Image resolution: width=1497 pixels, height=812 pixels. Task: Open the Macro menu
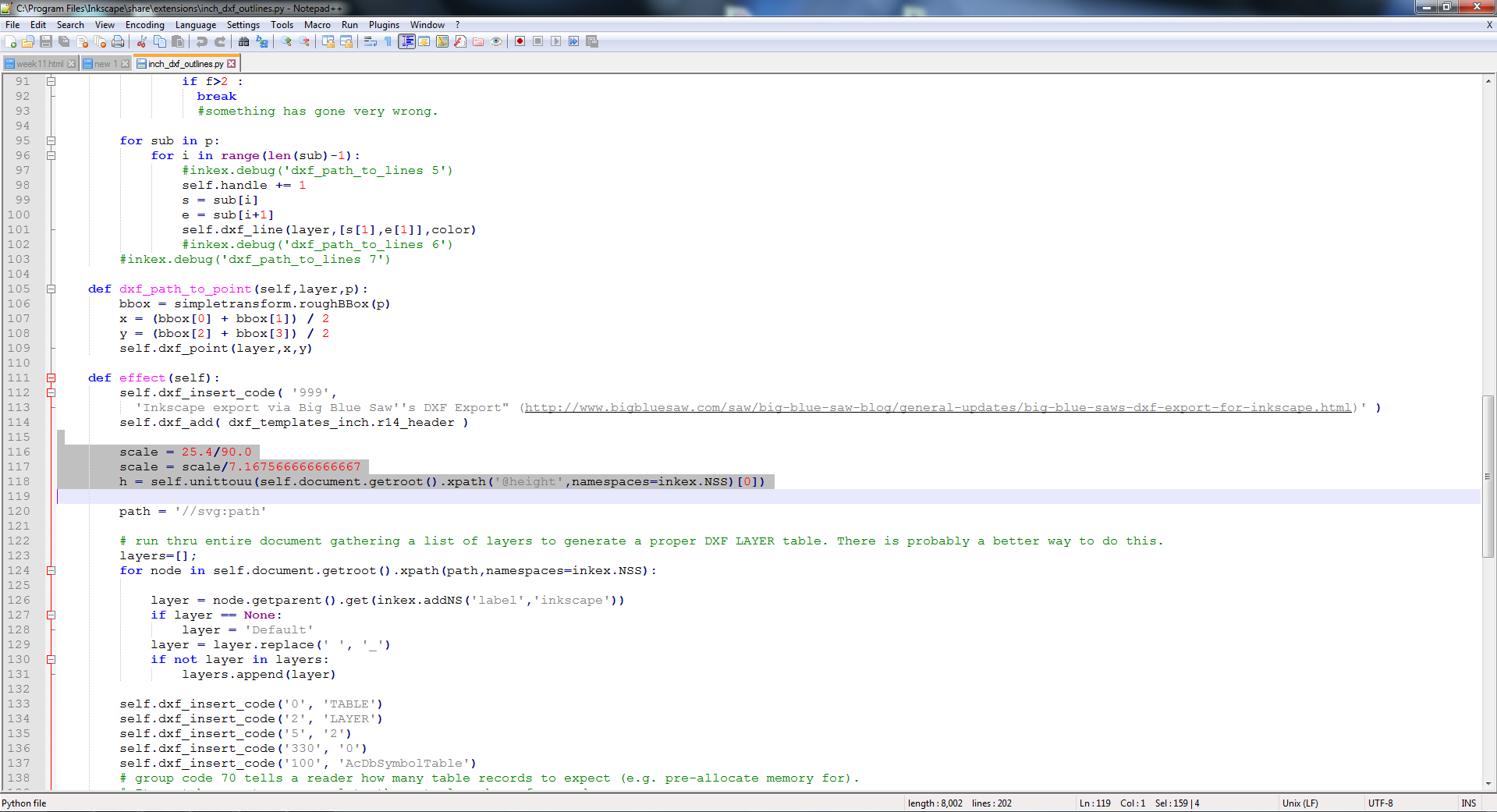click(317, 25)
